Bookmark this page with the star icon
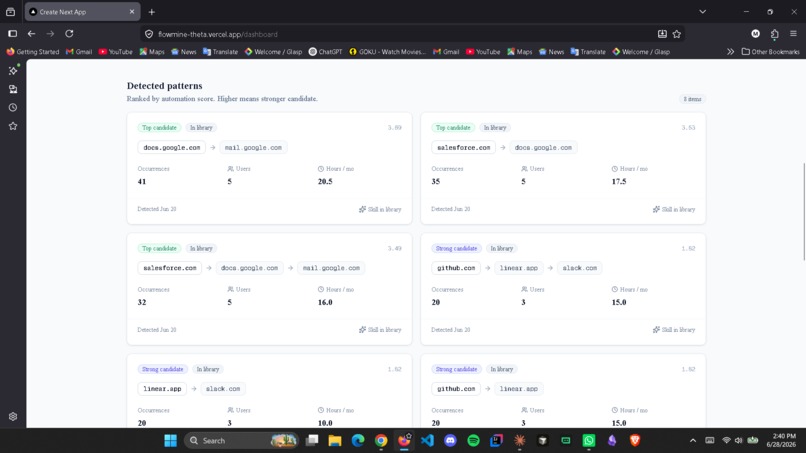The width and height of the screenshot is (806, 453). point(676,34)
